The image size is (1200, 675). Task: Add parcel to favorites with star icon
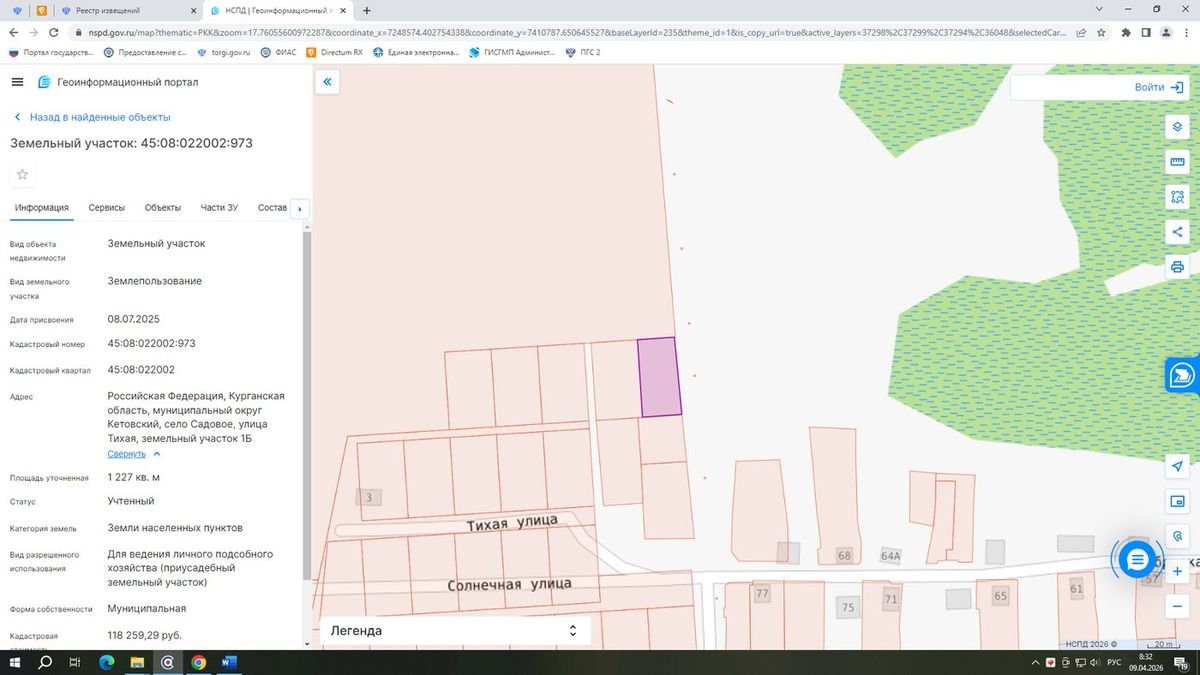(23, 174)
